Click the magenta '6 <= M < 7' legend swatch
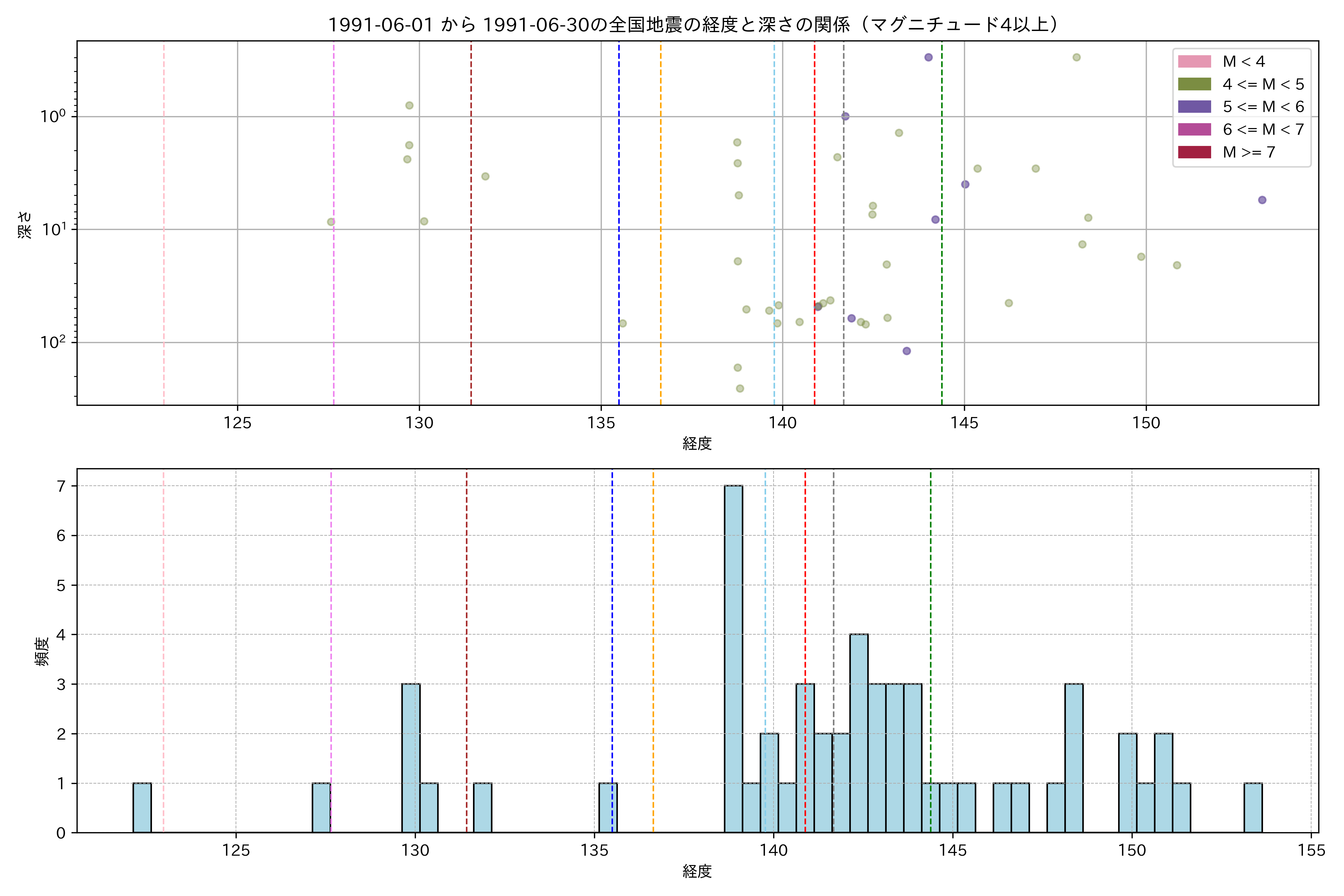Viewport: 1344px width, 896px height. click(x=1194, y=130)
